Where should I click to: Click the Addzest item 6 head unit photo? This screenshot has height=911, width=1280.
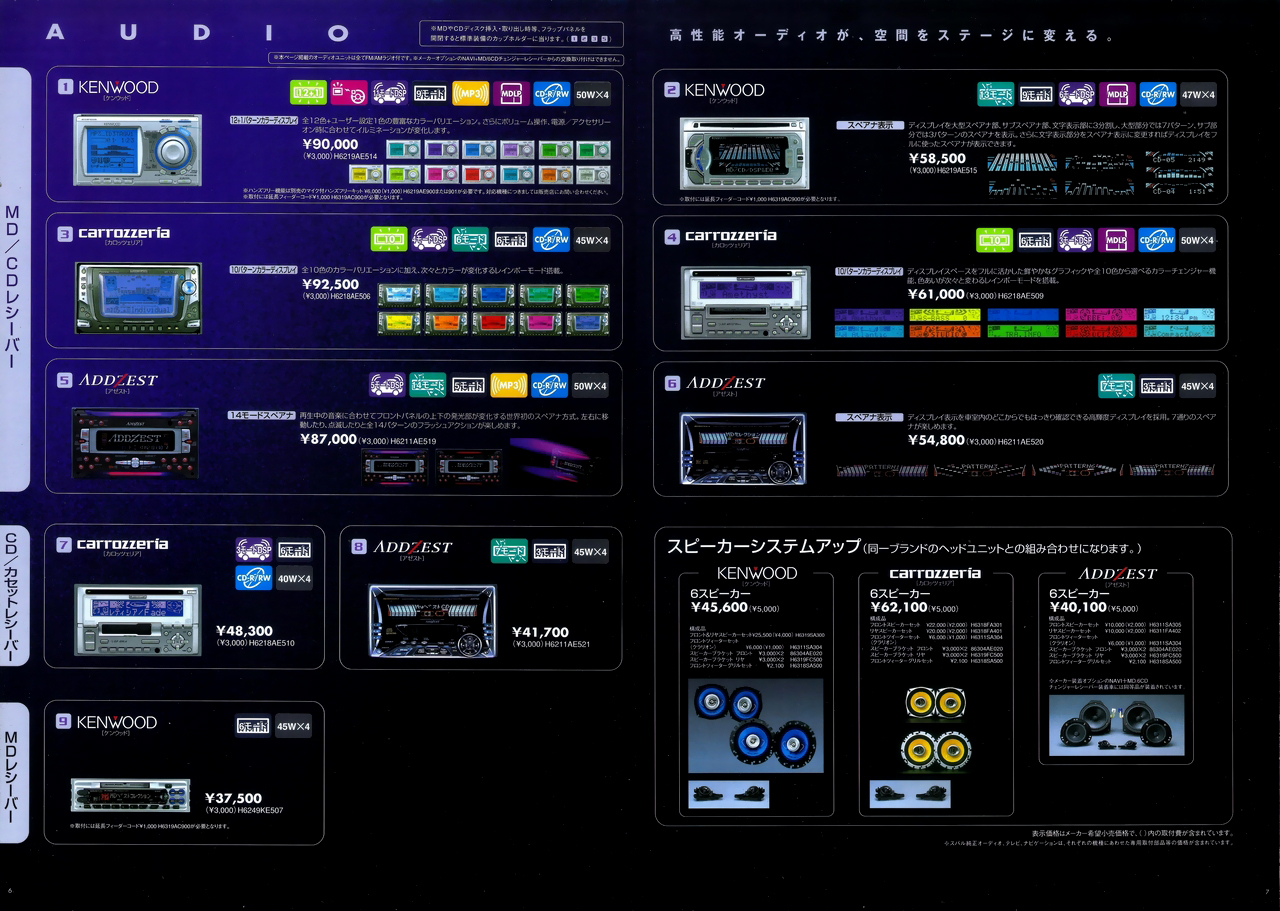pyautogui.click(x=743, y=449)
